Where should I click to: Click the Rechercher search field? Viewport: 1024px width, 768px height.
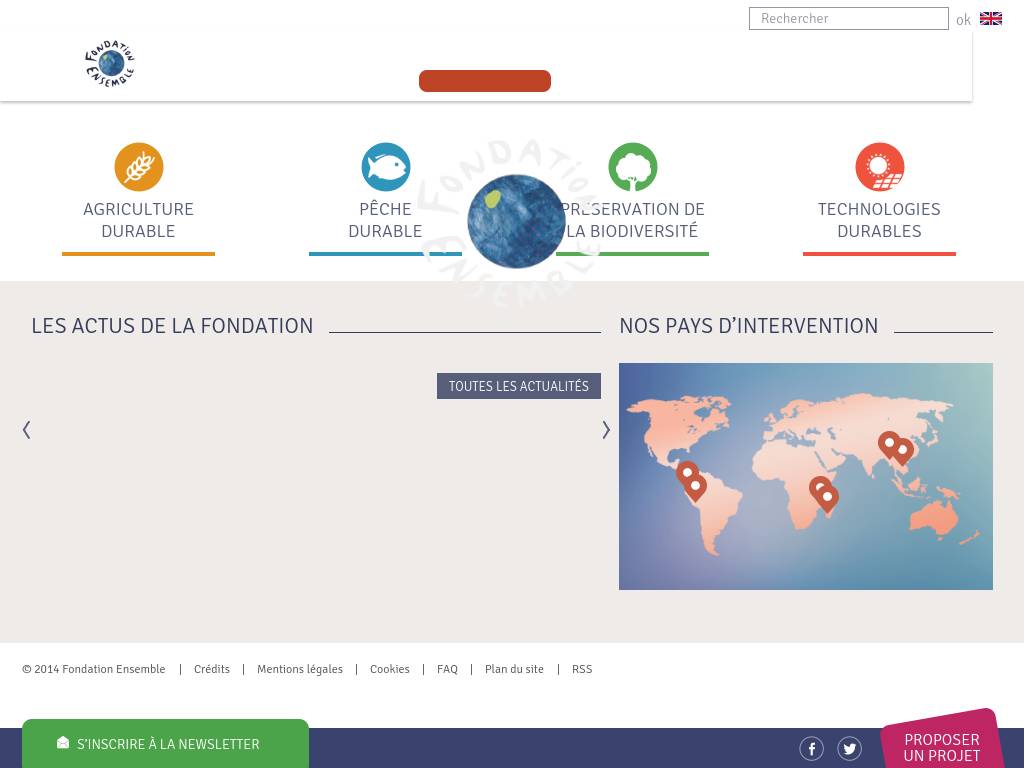(848, 19)
